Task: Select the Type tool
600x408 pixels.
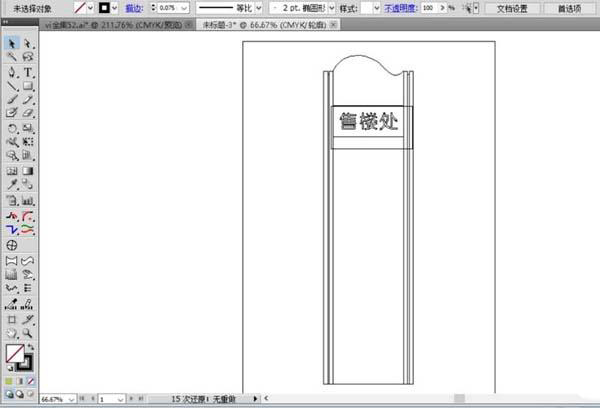Action: point(28,72)
